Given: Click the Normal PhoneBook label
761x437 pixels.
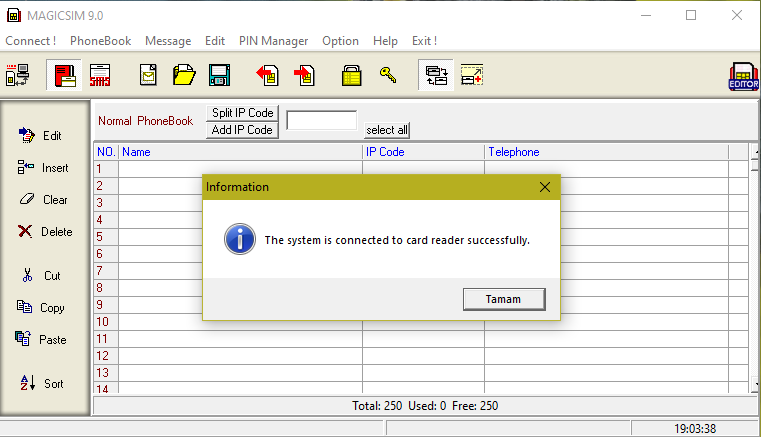Looking at the screenshot, I should [x=146, y=121].
